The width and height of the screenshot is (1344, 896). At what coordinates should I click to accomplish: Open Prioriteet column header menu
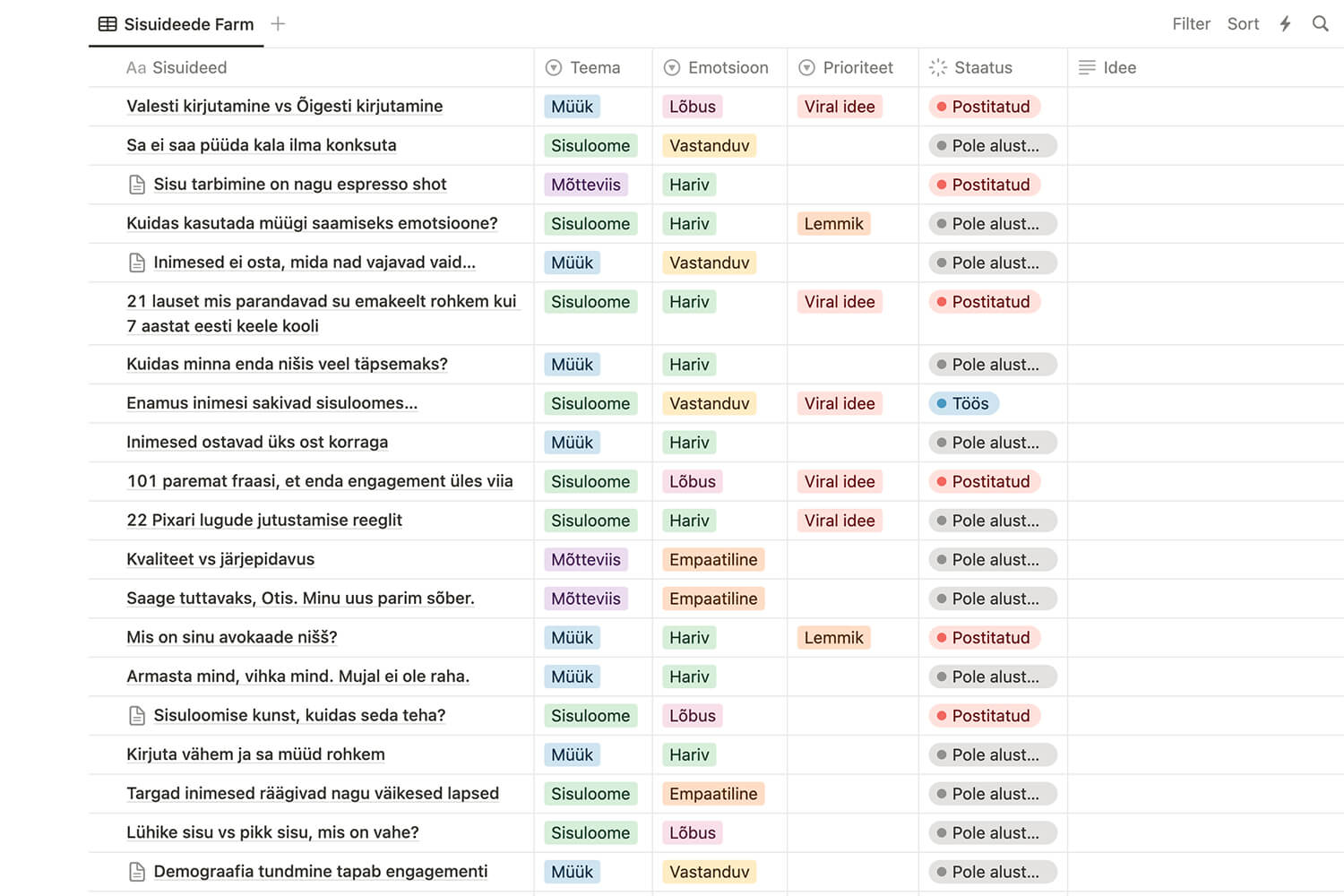coord(853,68)
